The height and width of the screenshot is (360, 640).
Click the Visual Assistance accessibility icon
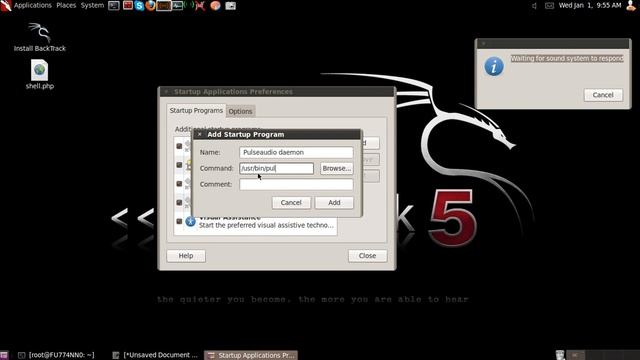click(191, 222)
